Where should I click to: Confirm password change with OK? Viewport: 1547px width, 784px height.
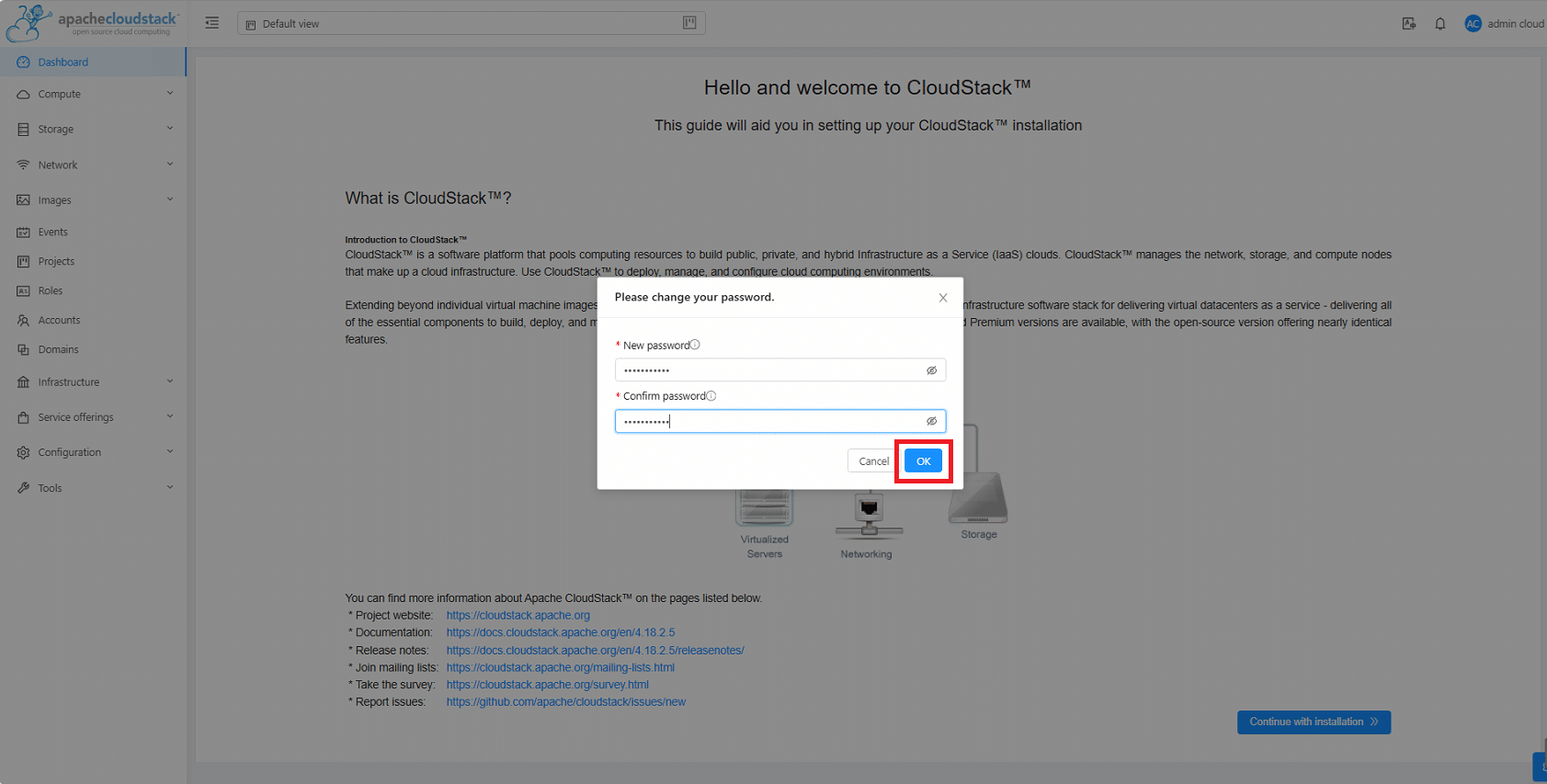tap(924, 461)
